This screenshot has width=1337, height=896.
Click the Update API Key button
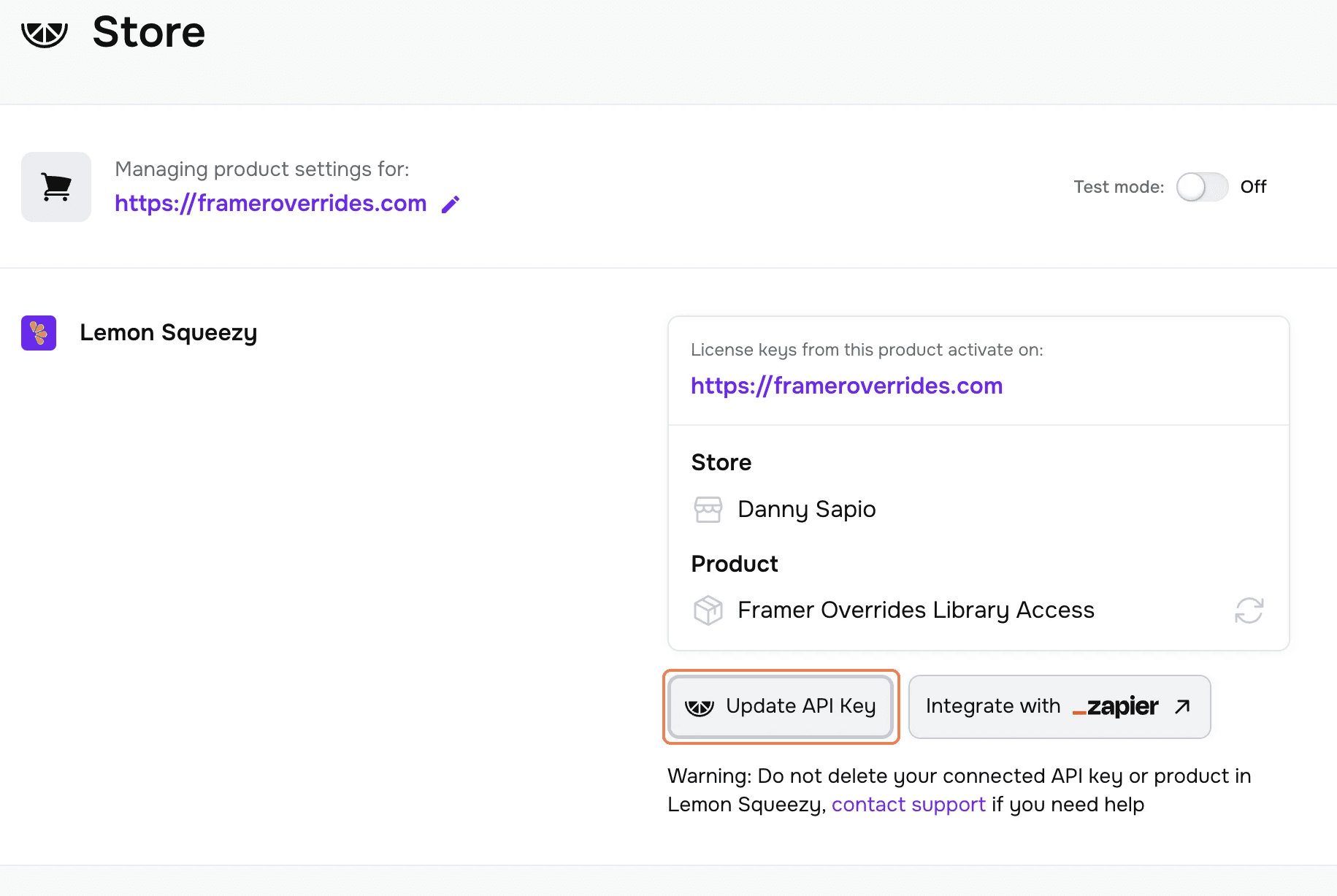[x=781, y=706]
